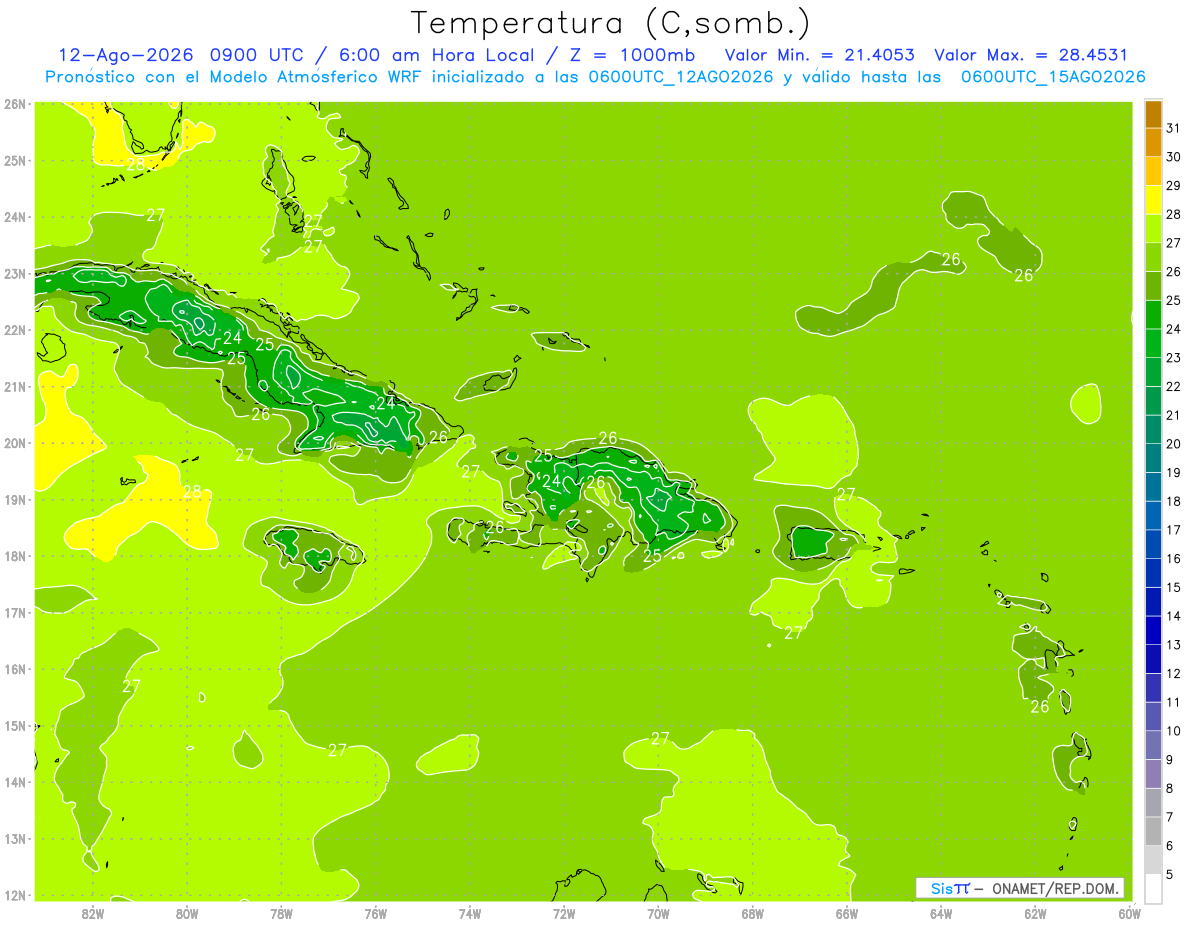
Task: Click the legend swatch between 5 and 6
Action: [x=1153, y=860]
